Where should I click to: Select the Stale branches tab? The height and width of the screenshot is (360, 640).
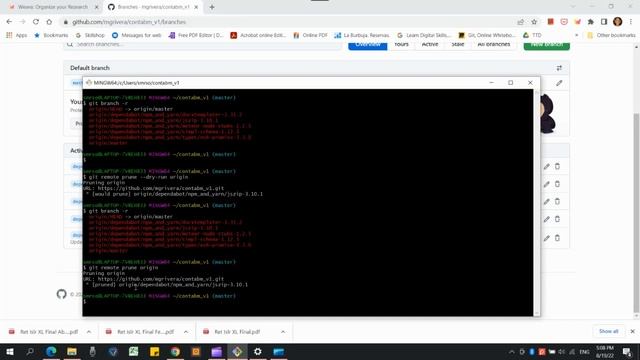pos(458,44)
